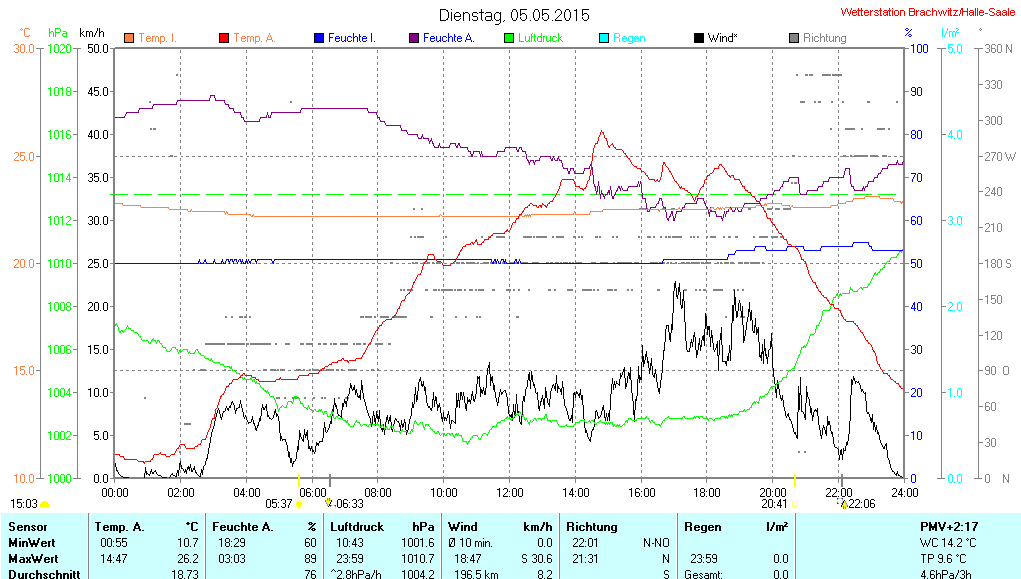Viewport: 1021px width, 579px height.
Task: Click the Dienstag, 05.05.2015 chart title
Action: [514, 16]
